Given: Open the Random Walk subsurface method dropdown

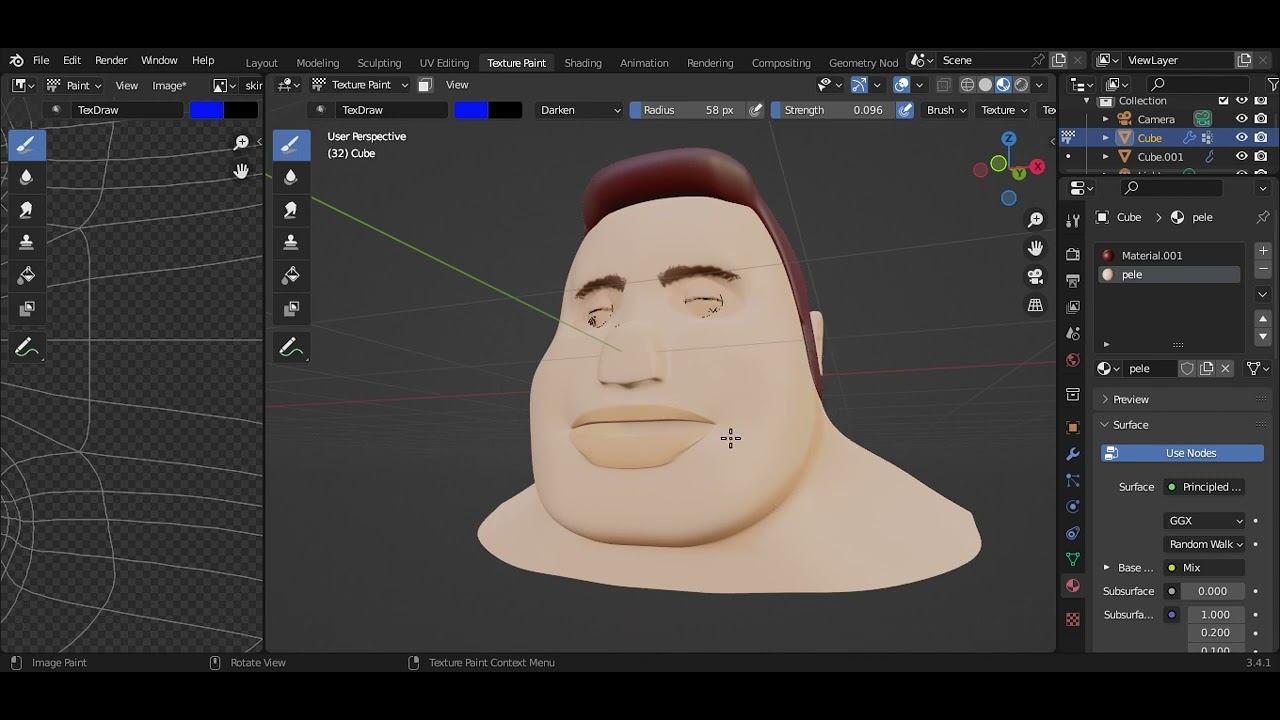Looking at the screenshot, I should point(1205,544).
